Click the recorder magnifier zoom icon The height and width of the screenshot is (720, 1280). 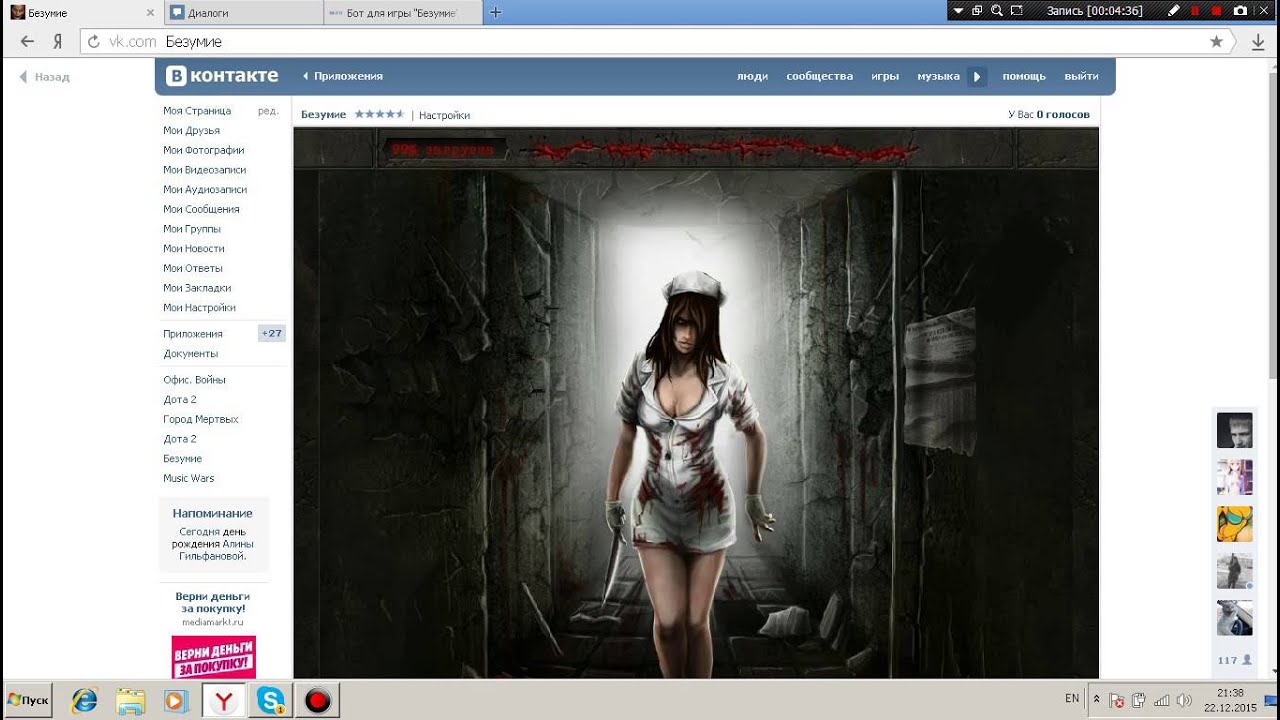[997, 10]
